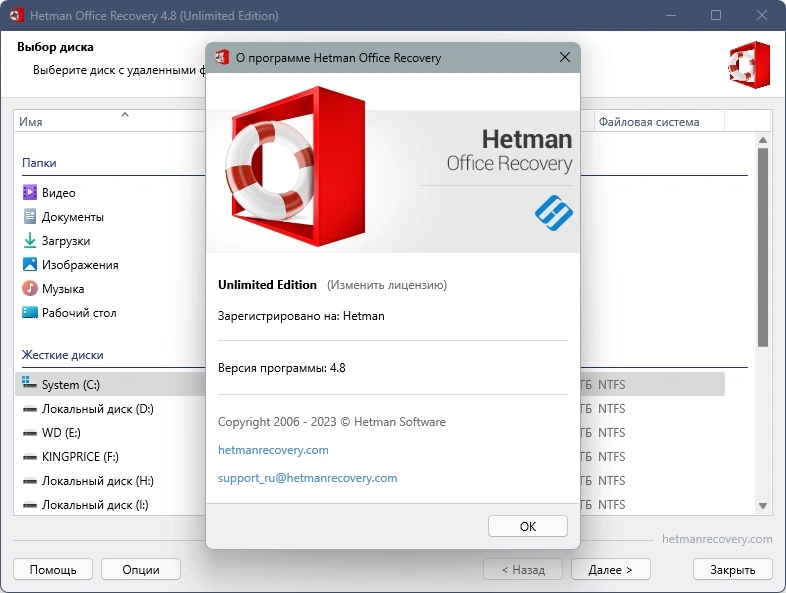
Task: Maximize the main Hetman window
Action: tap(716, 15)
